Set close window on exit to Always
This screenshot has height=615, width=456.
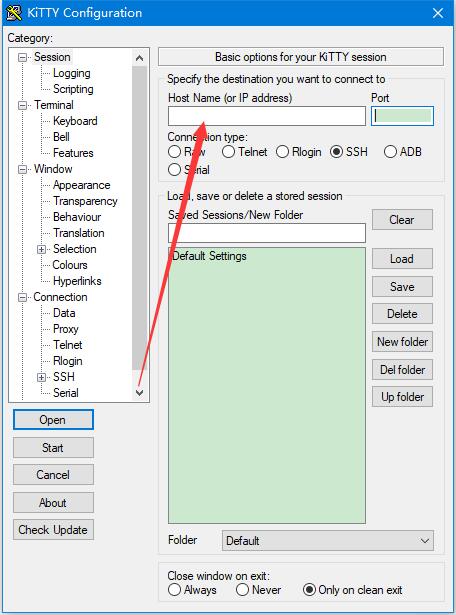coord(174,590)
